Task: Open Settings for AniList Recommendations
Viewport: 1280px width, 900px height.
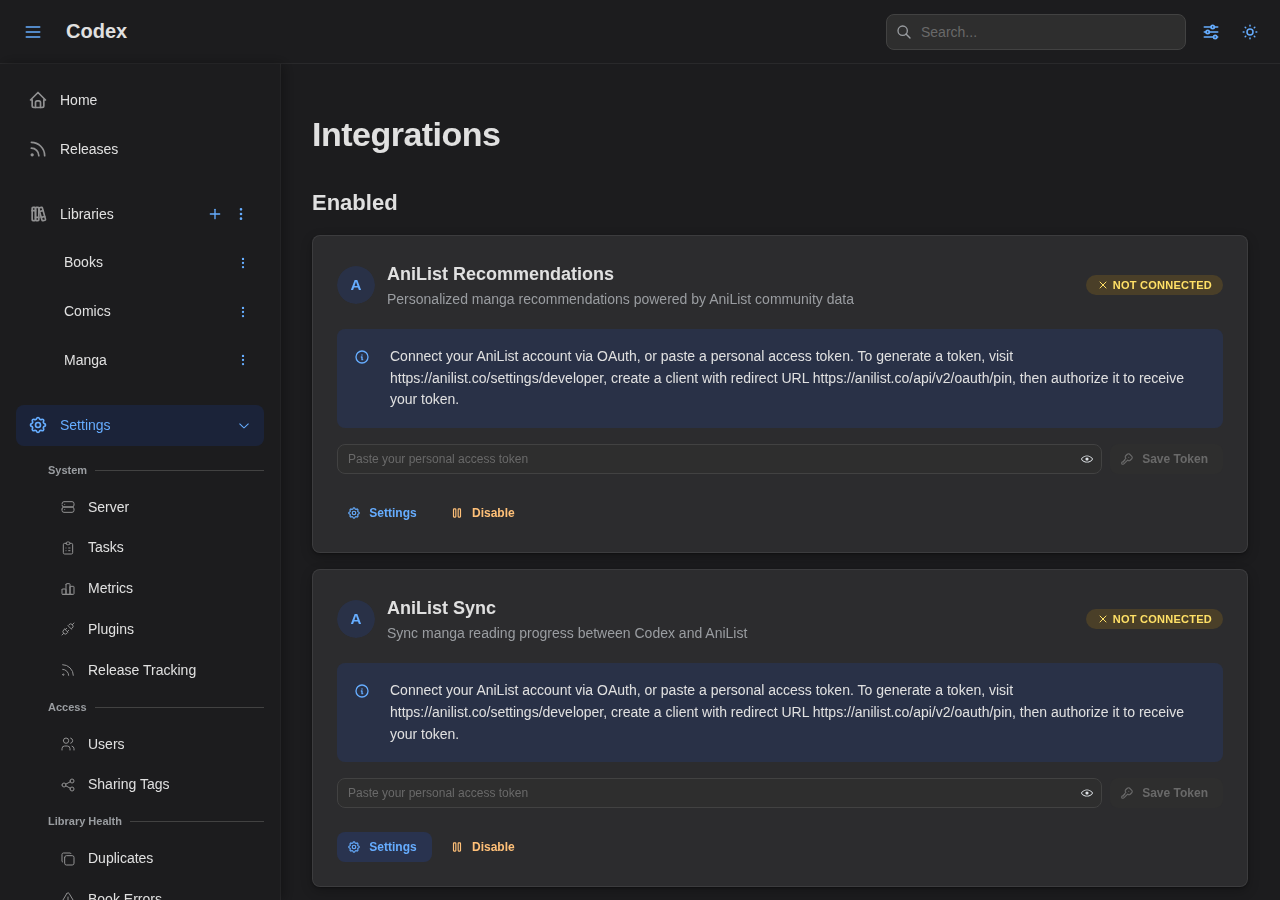Action: tap(383, 513)
